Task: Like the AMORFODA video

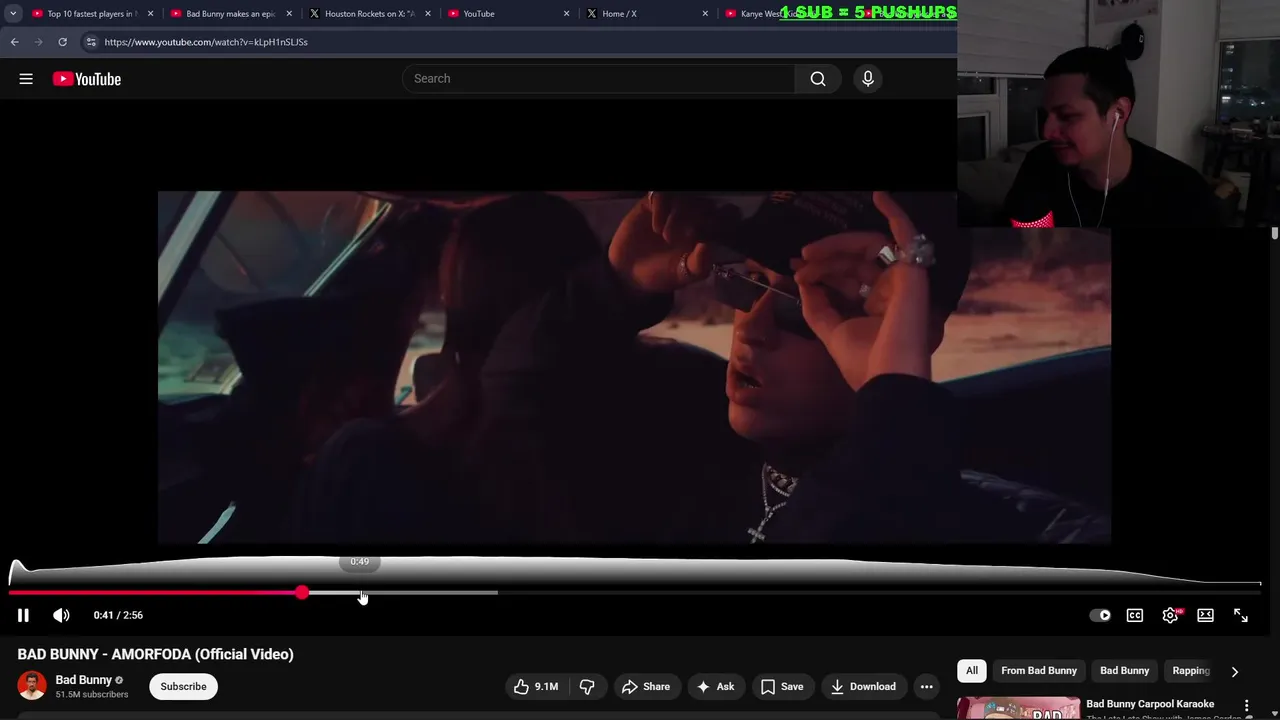Action: [x=535, y=686]
